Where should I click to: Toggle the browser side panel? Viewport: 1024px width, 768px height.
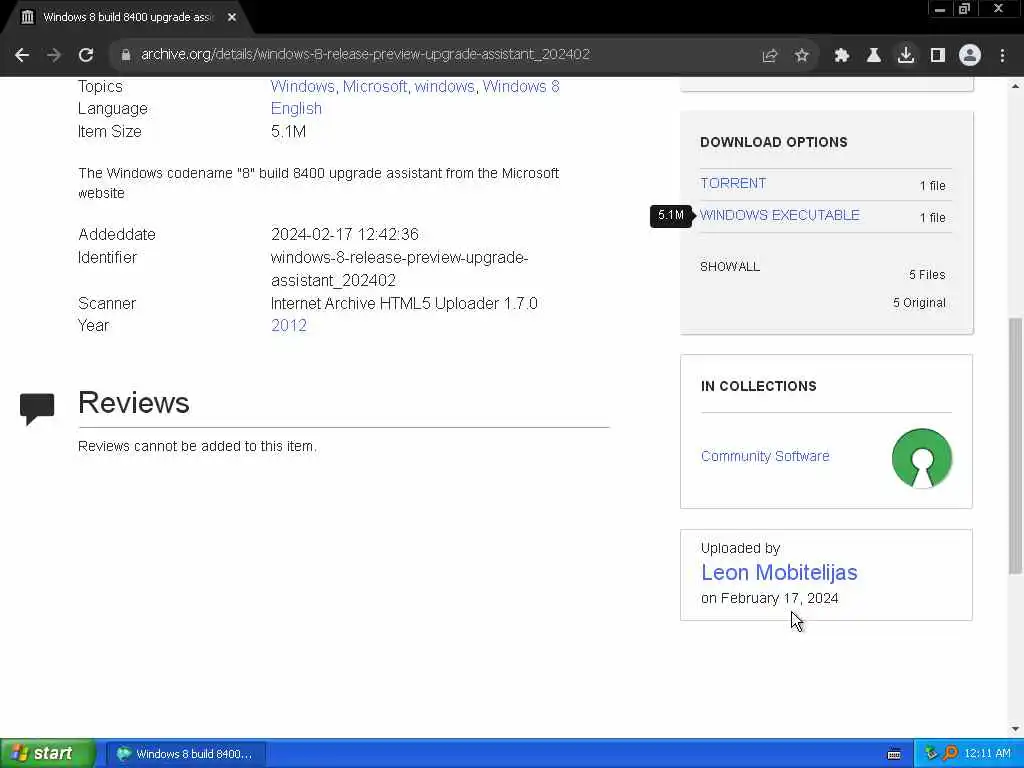[x=938, y=56]
